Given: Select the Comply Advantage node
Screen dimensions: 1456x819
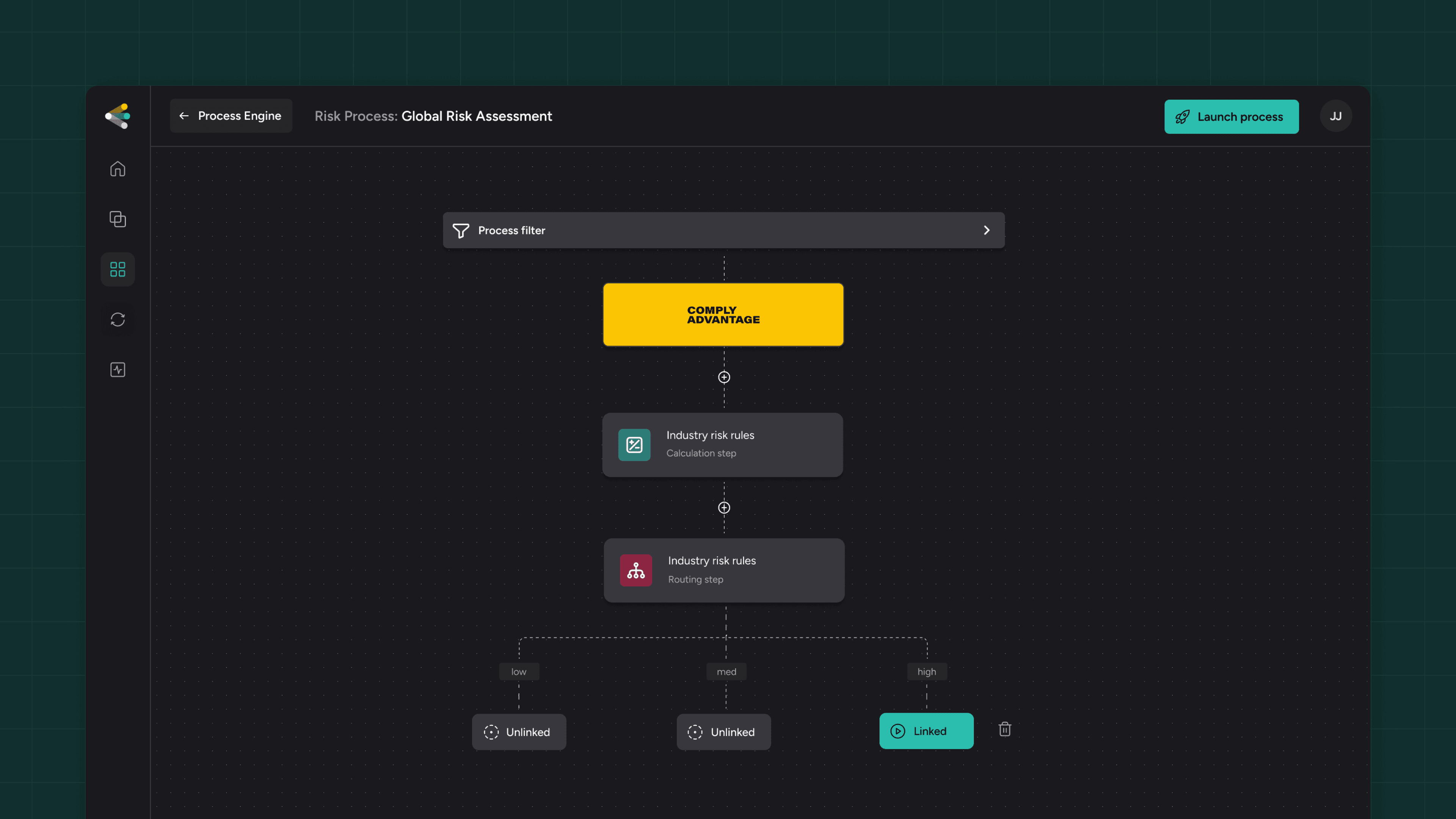Looking at the screenshot, I should pyautogui.click(x=723, y=315).
